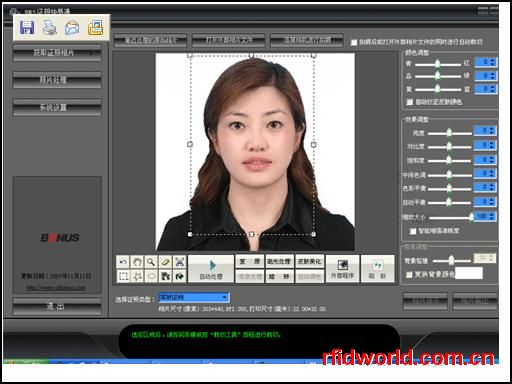Viewport: 512px width, 384px height.
Task: Click the 外部程序 external program button
Action: click(x=343, y=269)
